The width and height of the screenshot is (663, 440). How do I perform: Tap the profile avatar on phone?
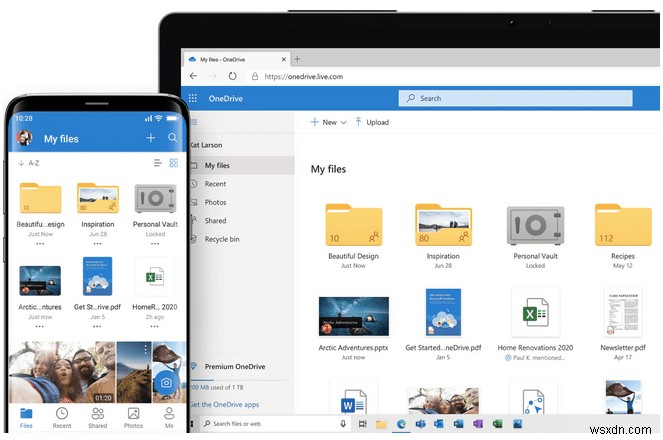coord(25,138)
